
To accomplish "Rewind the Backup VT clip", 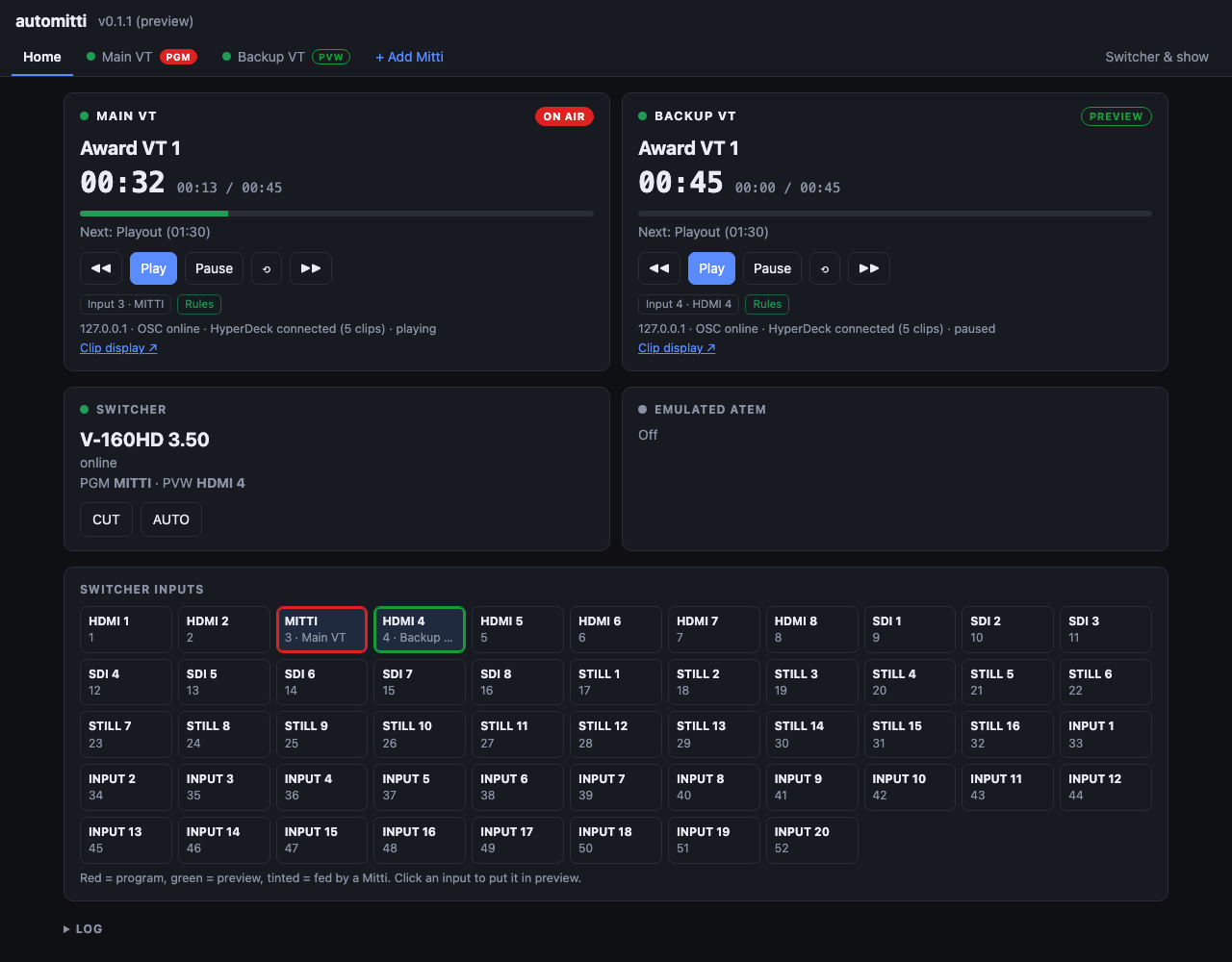I will click(x=659, y=268).
